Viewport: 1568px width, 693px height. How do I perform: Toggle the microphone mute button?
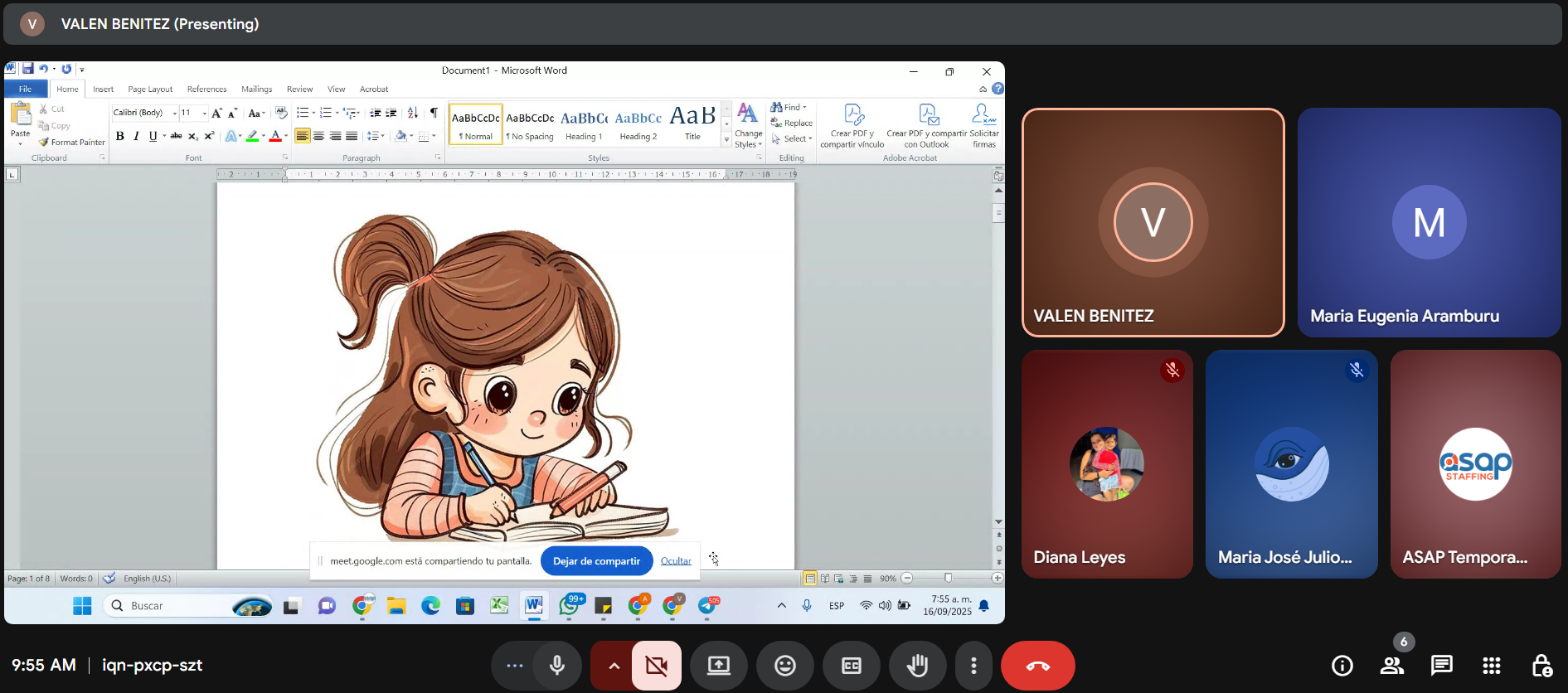coord(557,666)
